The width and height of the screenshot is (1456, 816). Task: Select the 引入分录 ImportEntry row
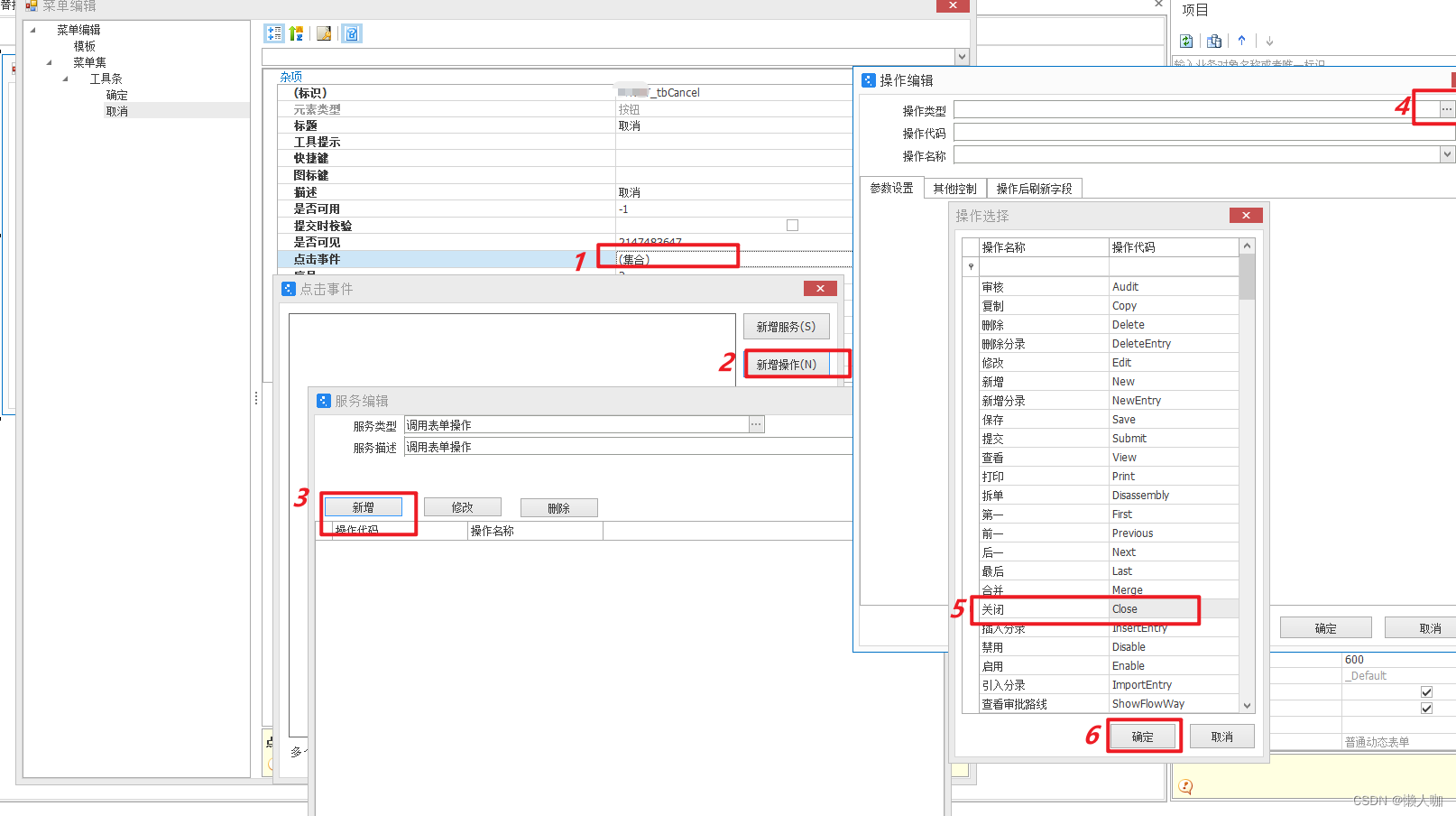tap(1109, 684)
